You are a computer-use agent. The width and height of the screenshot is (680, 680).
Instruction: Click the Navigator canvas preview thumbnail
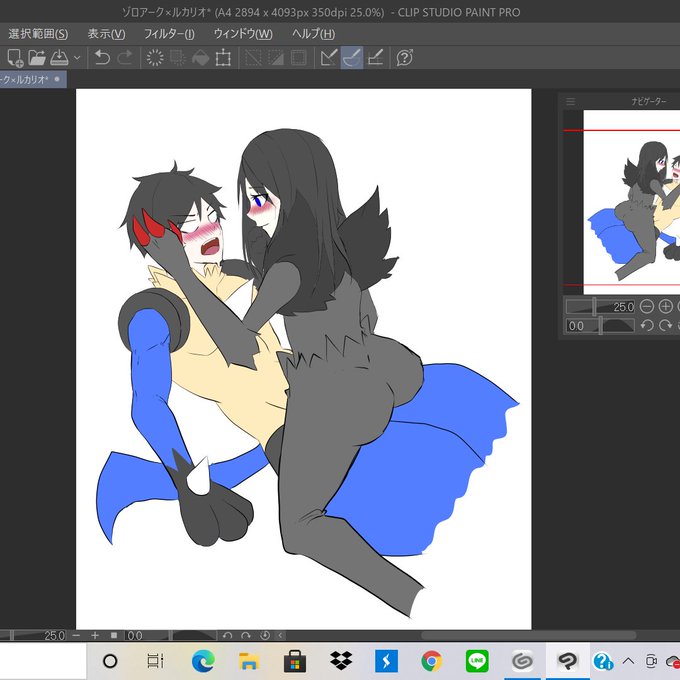click(x=631, y=202)
